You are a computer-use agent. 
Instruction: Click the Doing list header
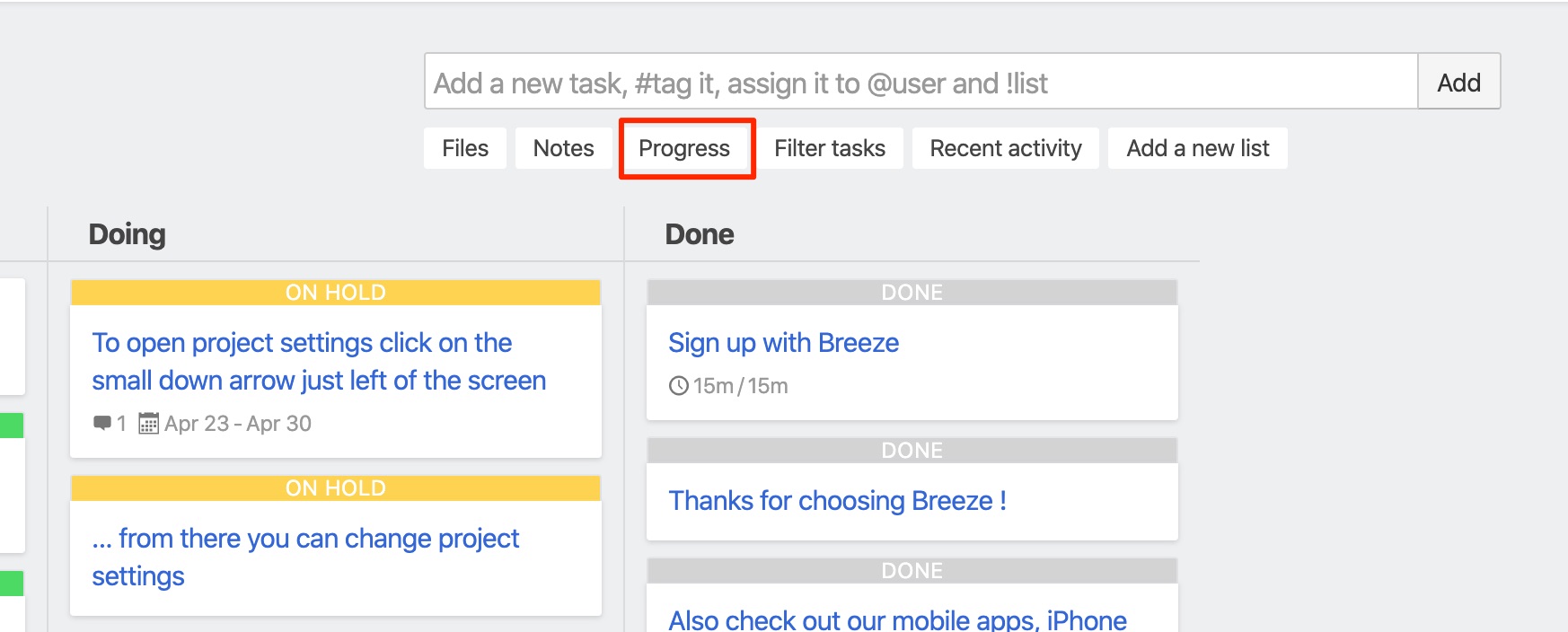[128, 234]
